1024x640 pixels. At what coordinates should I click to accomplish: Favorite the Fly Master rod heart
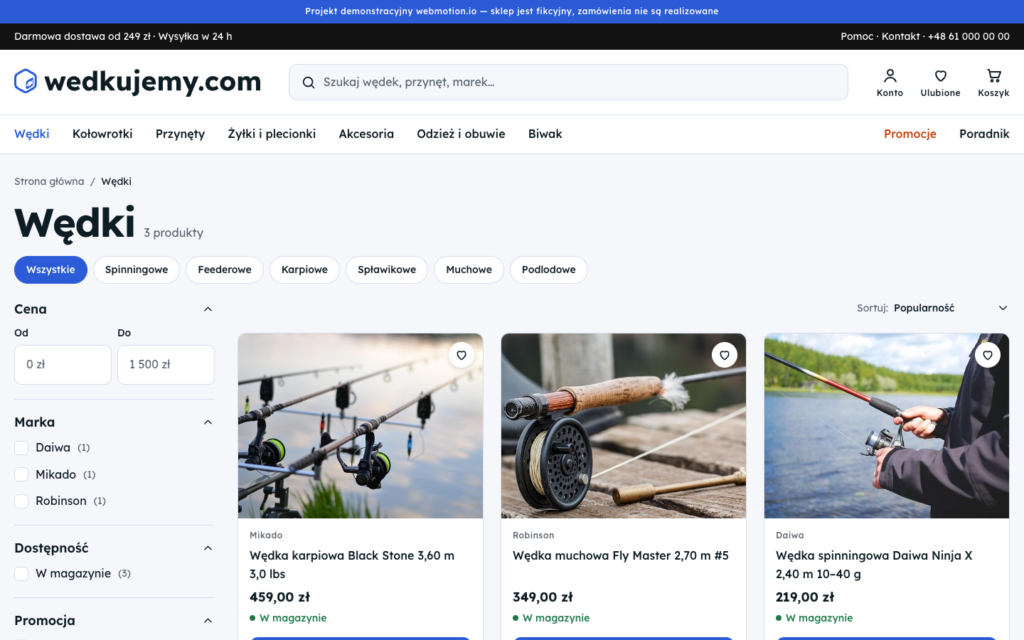coord(724,355)
